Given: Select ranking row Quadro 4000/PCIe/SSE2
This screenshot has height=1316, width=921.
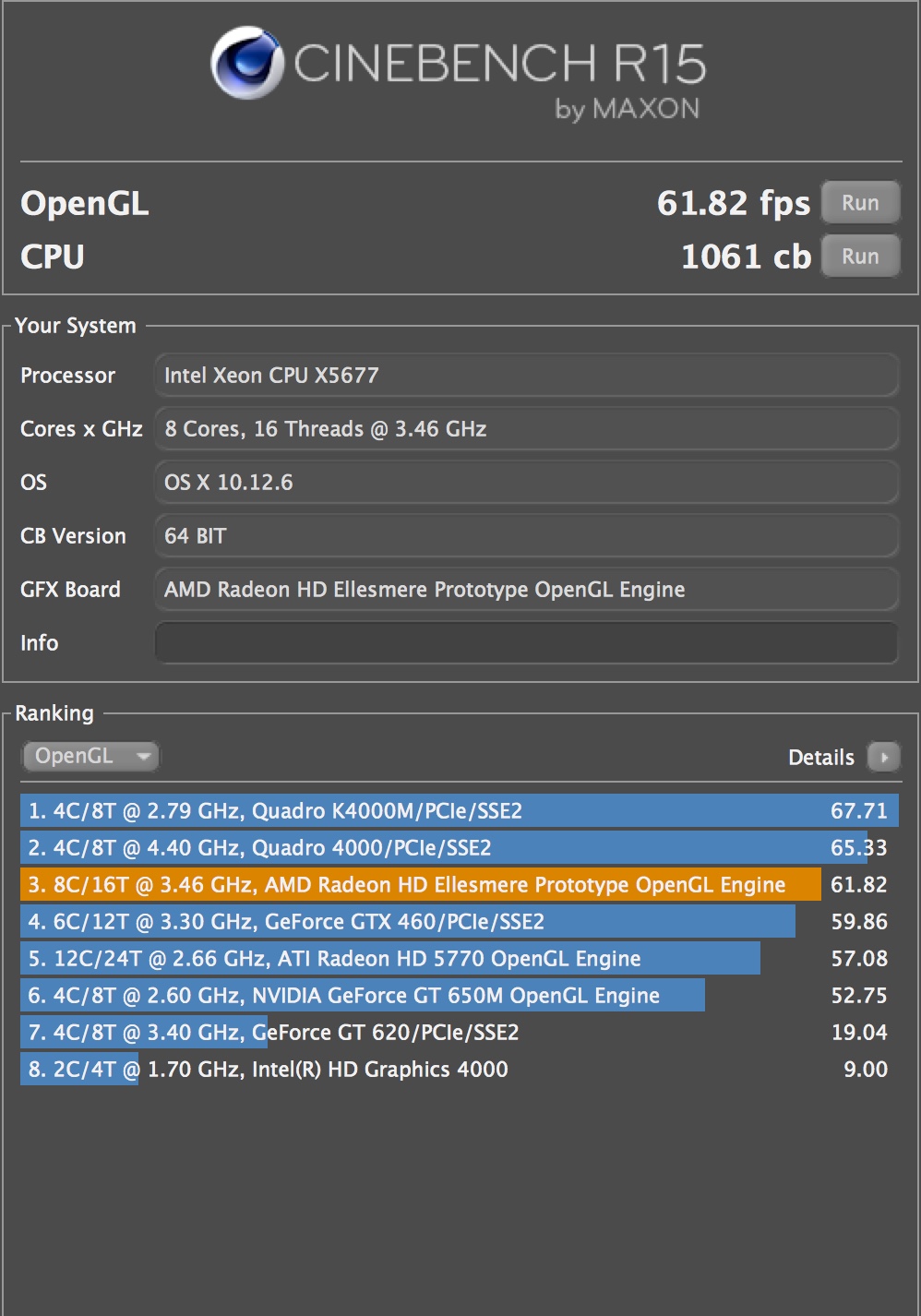Looking at the screenshot, I should coord(460,848).
